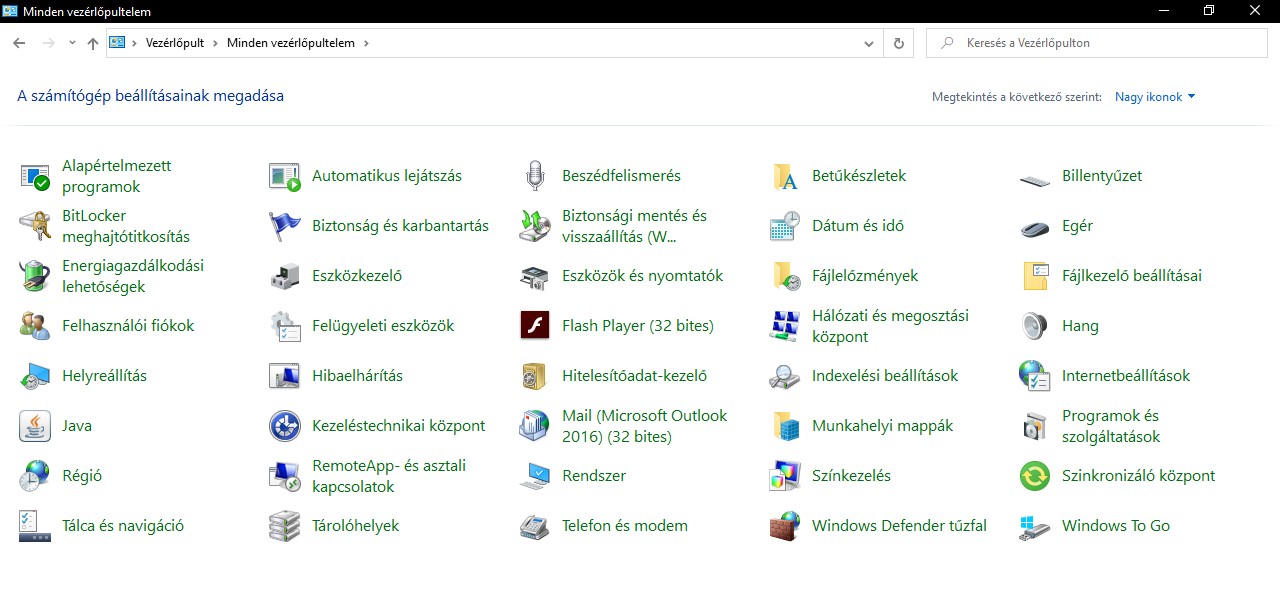Open the Dátum és idő link
The height and width of the screenshot is (590, 1280).
858,226
